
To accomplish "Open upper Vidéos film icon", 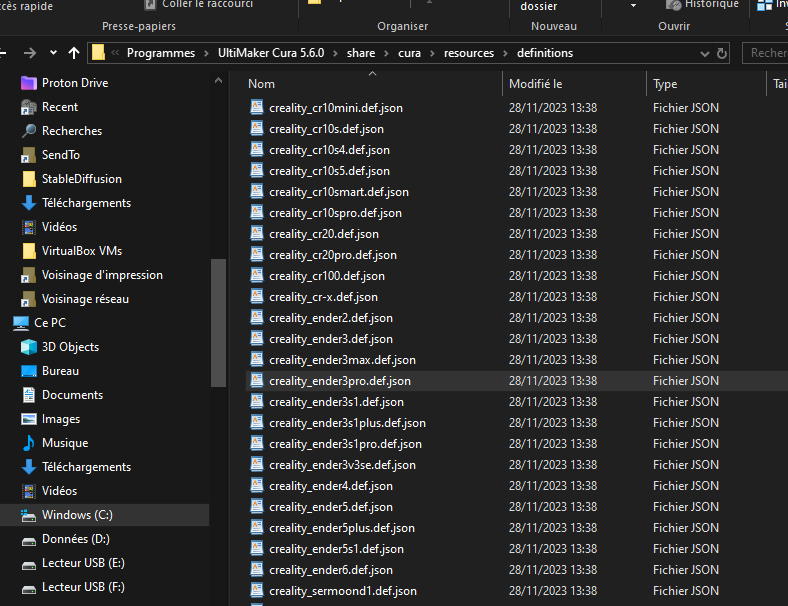I will 29,227.
